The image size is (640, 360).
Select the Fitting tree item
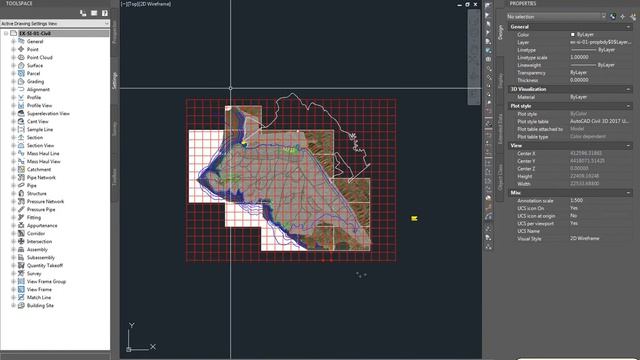click(34, 218)
